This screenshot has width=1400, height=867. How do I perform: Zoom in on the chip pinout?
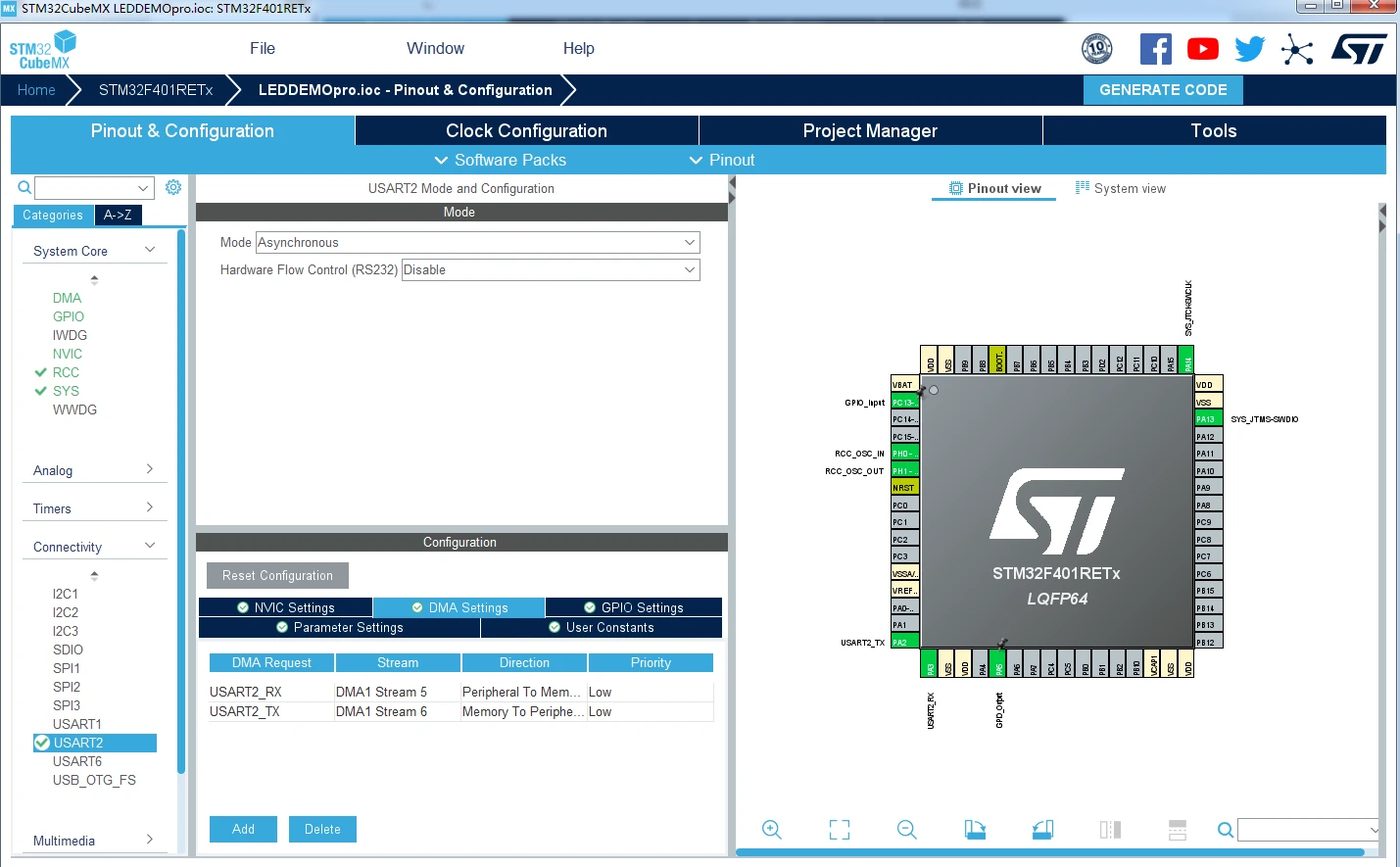pos(772,830)
